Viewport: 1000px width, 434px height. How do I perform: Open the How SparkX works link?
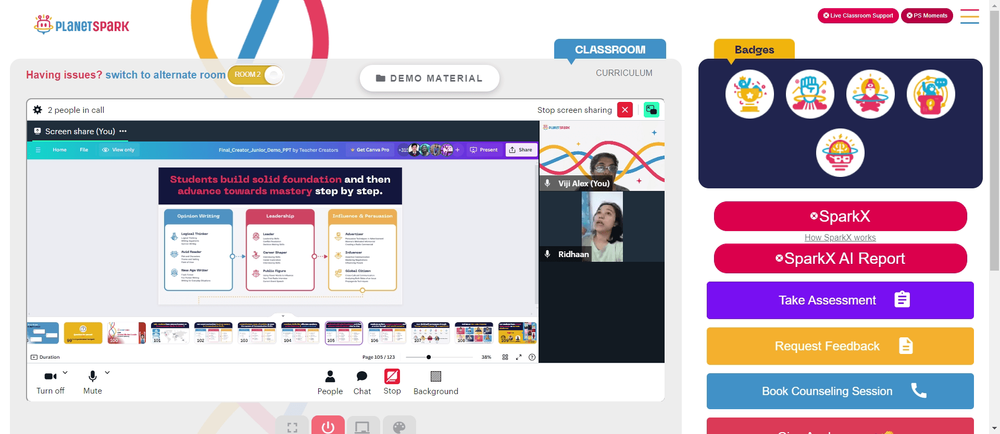pyautogui.click(x=840, y=238)
